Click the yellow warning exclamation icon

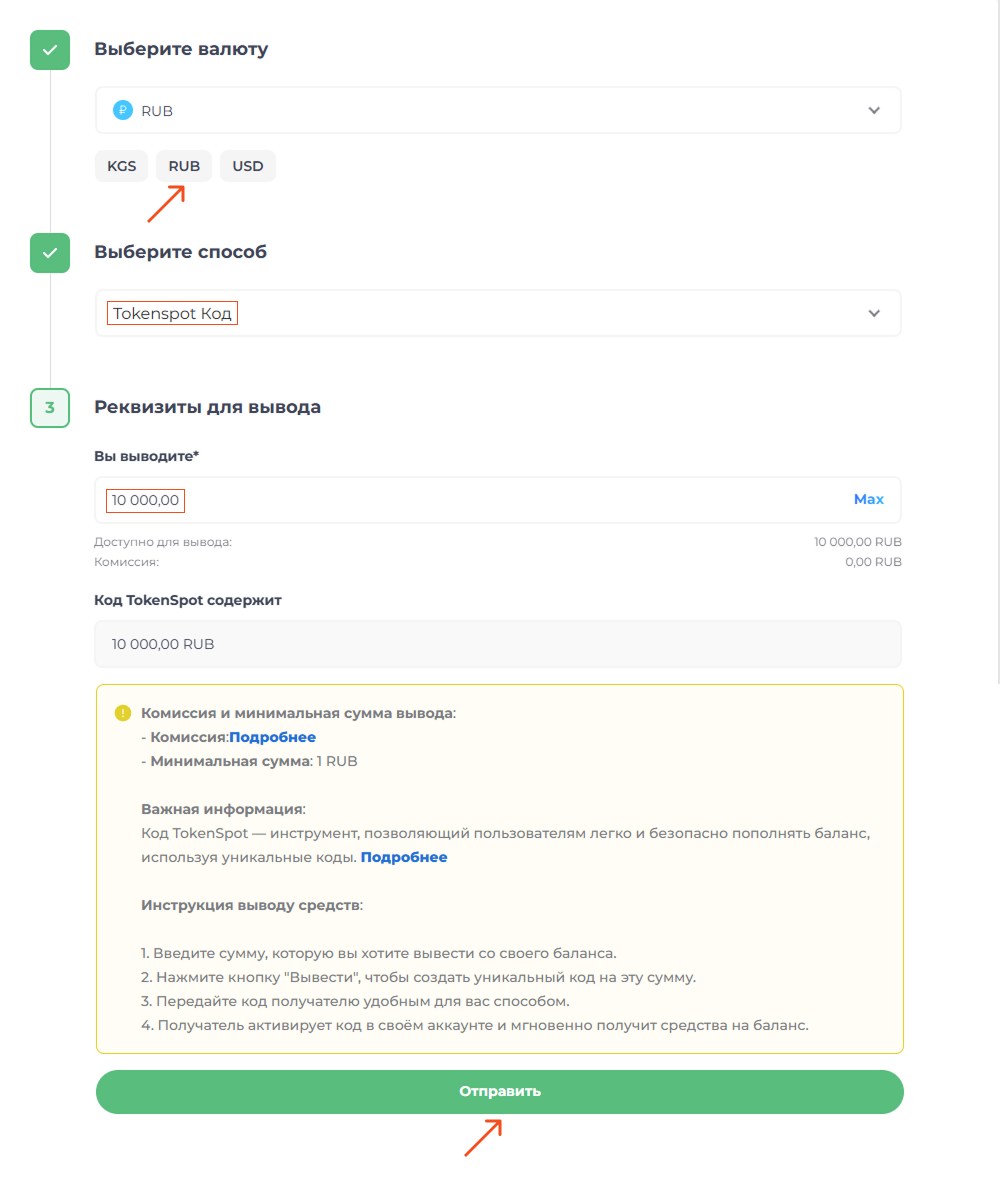[x=123, y=713]
